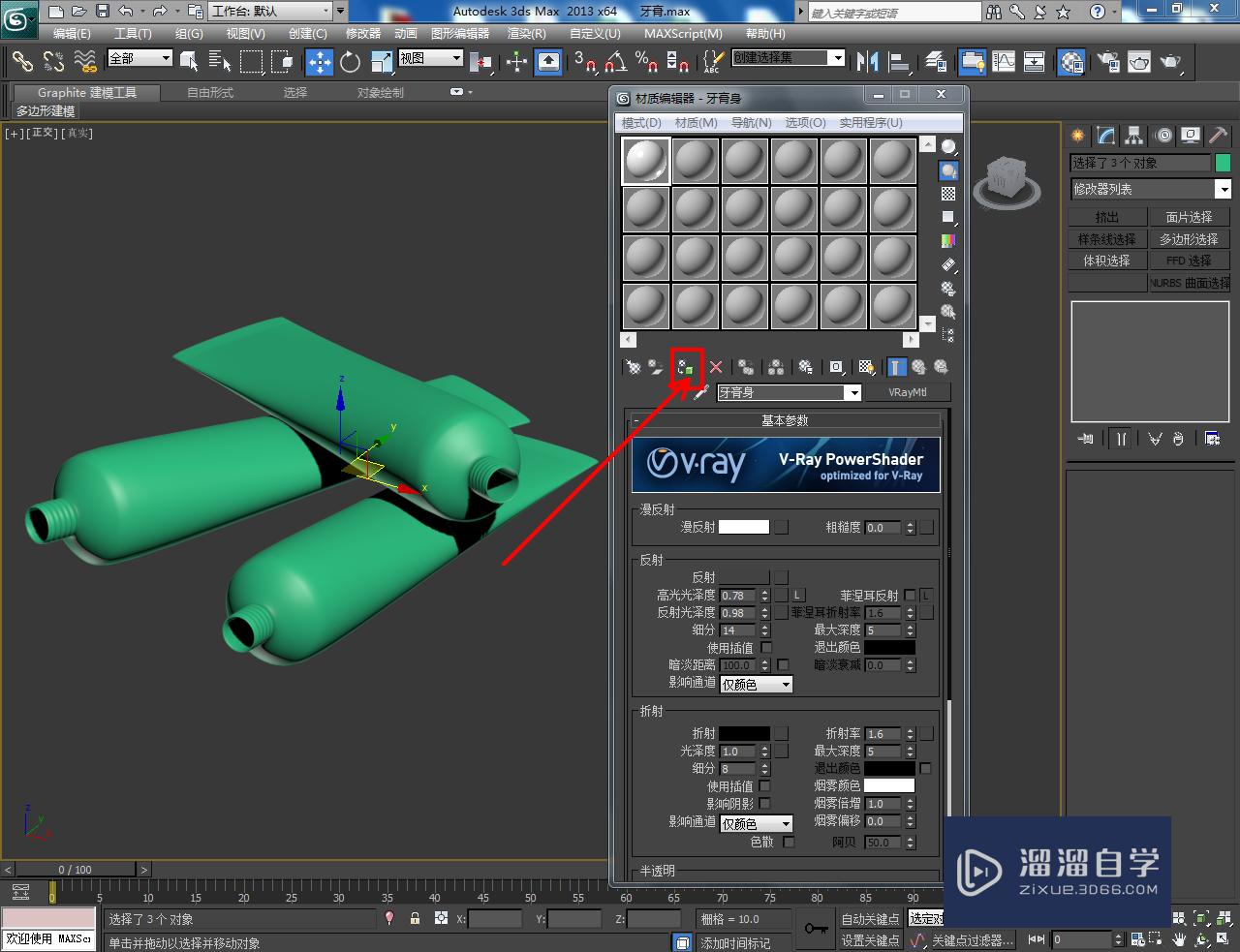Open named selection sets dropdown 创建选择集
This screenshot has width=1240, height=952.
point(789,58)
